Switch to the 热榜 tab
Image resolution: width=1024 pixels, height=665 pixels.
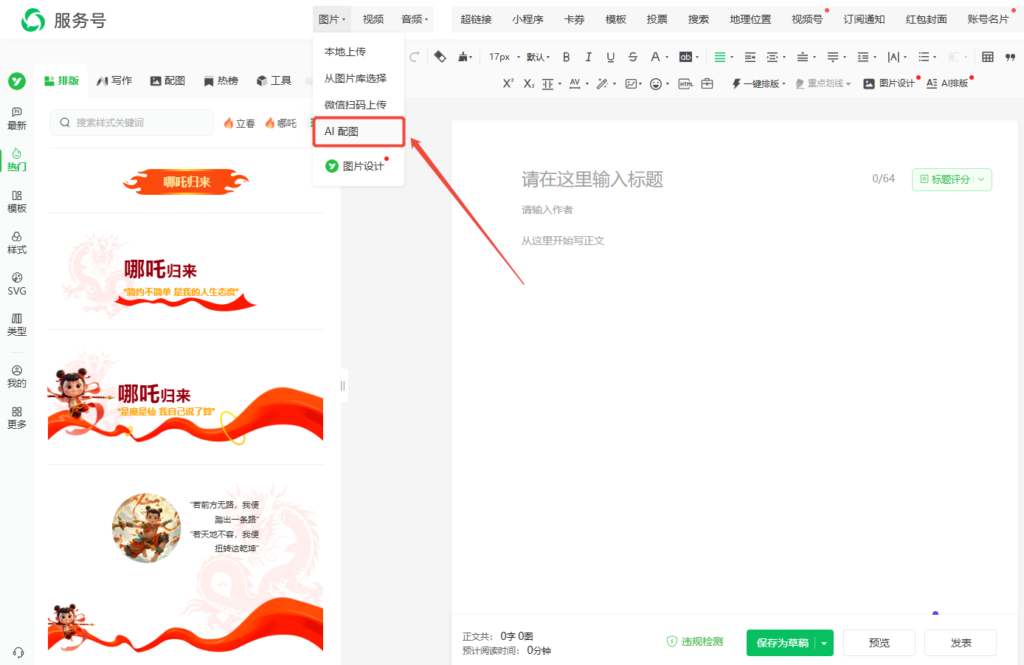pos(221,80)
